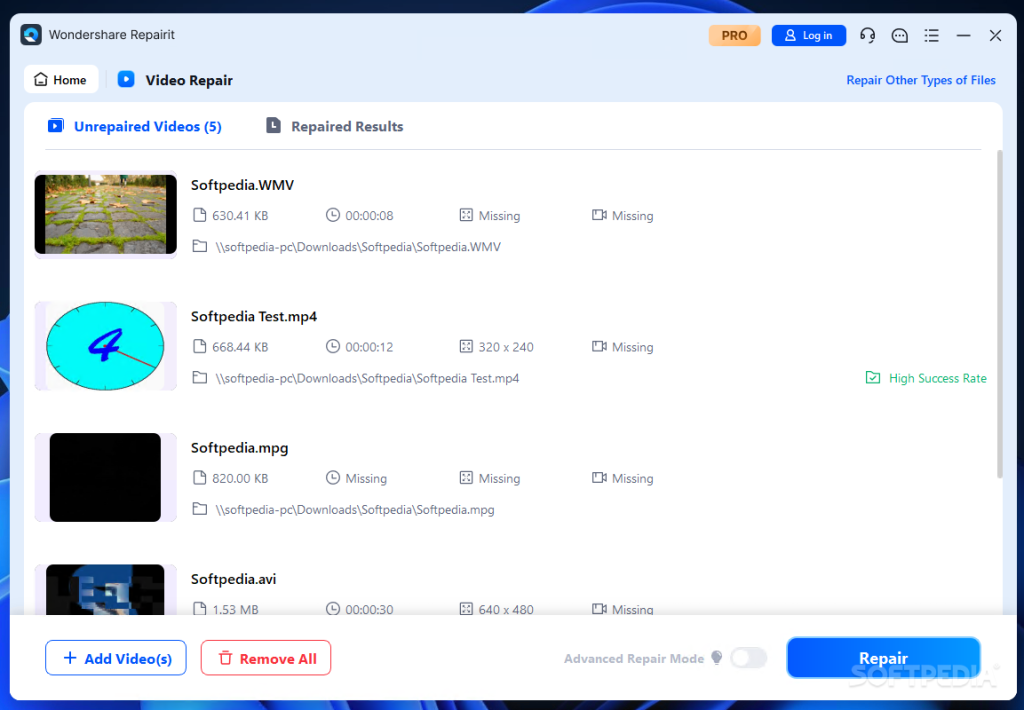Viewport: 1024px width, 710px height.
Task: Click the 320 x 240 resolution value
Action: 506,347
